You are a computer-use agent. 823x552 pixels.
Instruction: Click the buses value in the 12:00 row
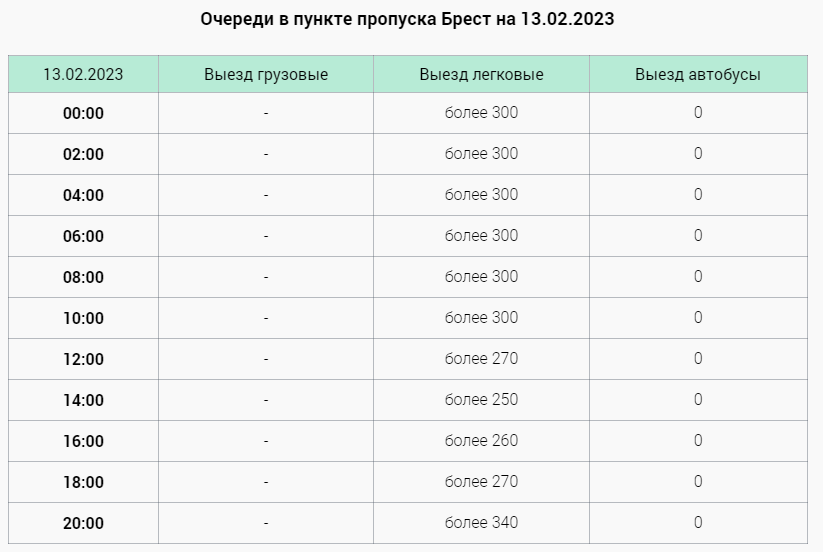[x=698, y=358]
